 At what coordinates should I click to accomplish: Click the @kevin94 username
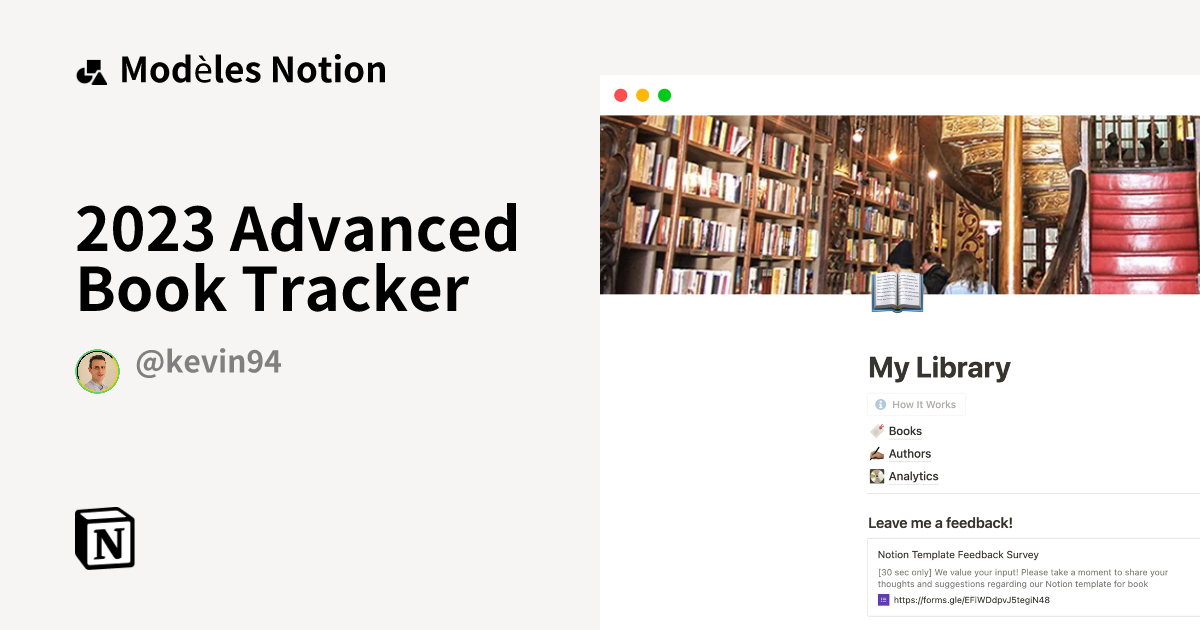point(205,361)
